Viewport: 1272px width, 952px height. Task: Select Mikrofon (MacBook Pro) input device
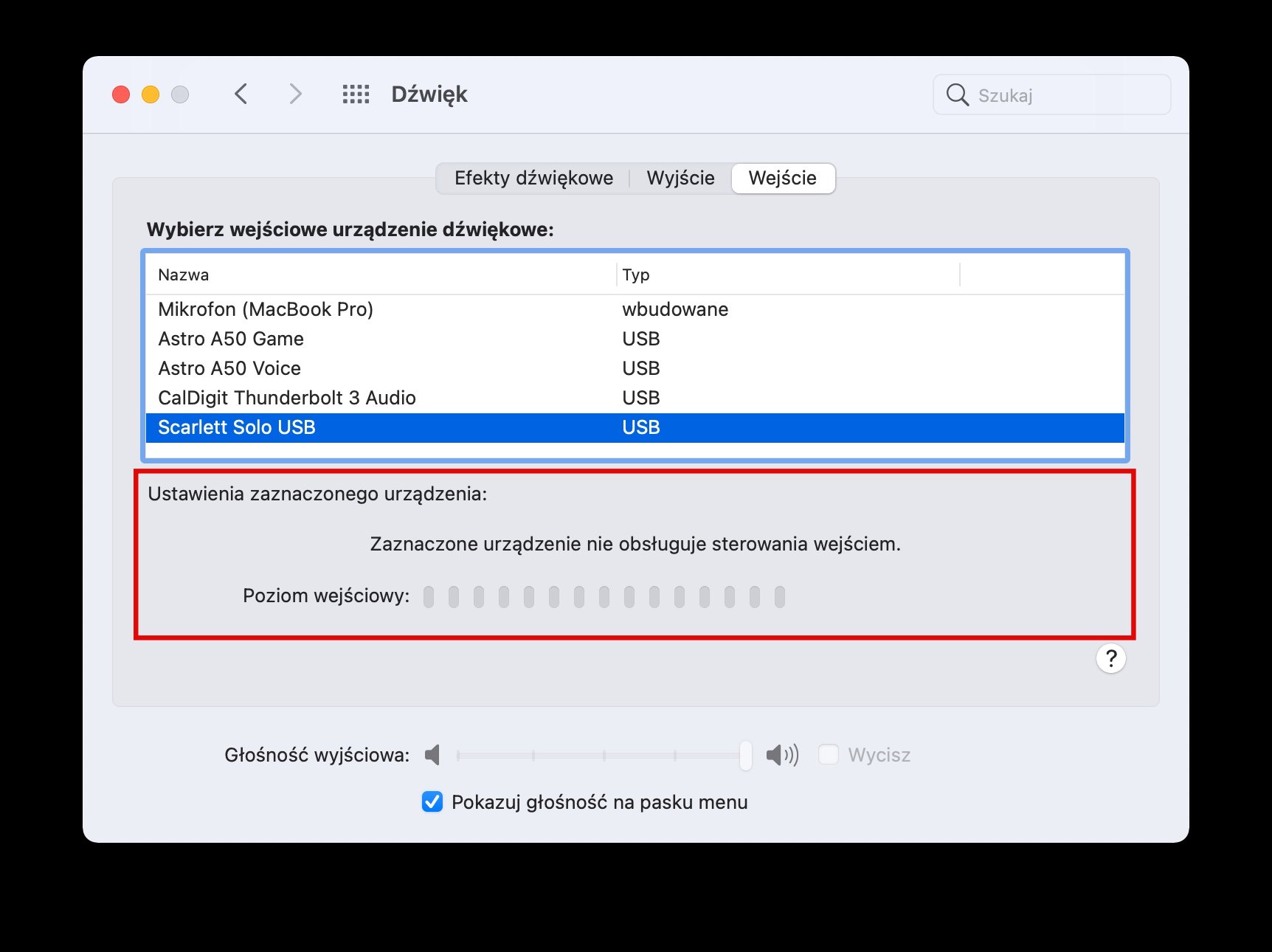635,309
